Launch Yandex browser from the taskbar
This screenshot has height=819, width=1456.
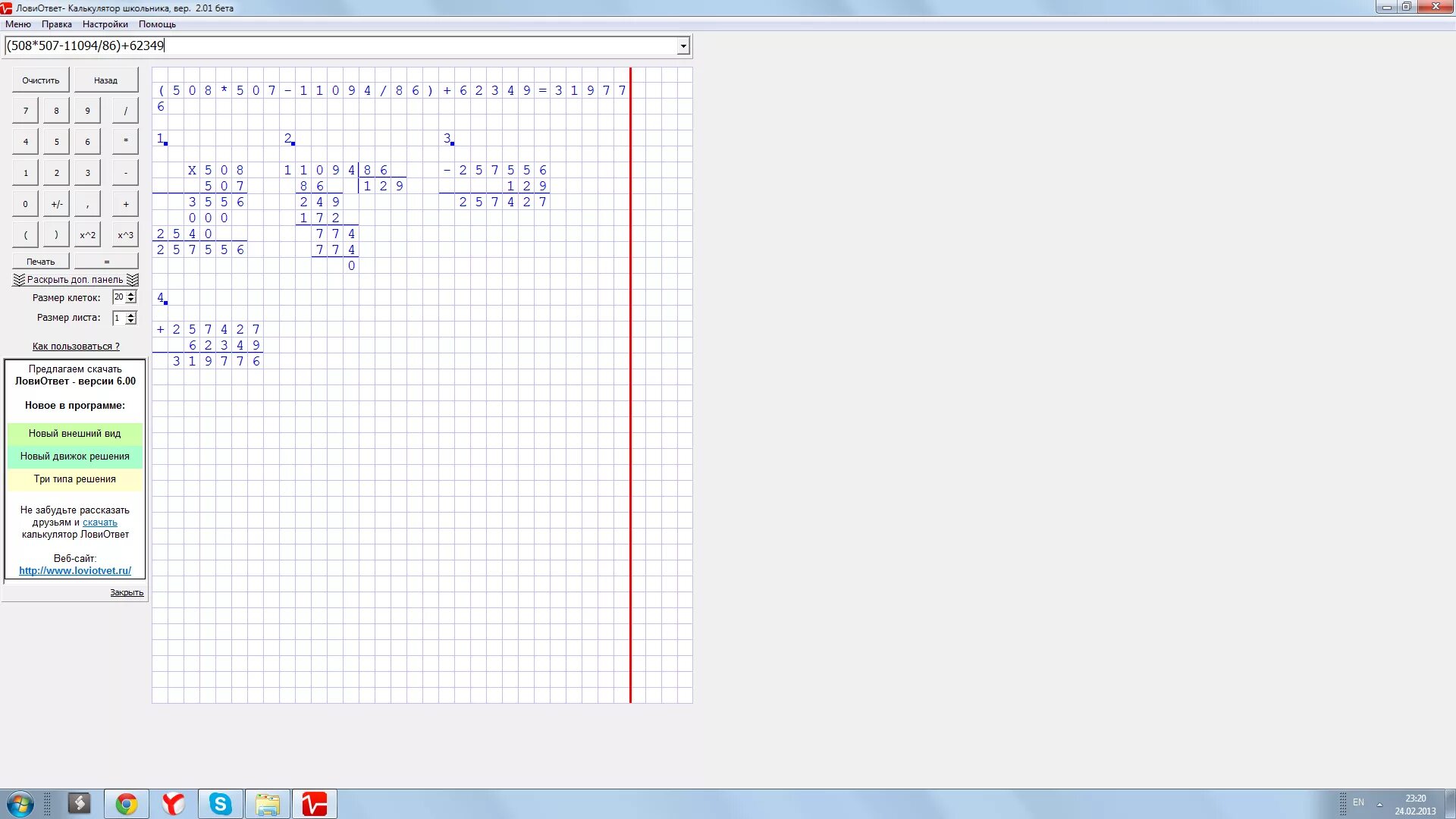click(174, 804)
